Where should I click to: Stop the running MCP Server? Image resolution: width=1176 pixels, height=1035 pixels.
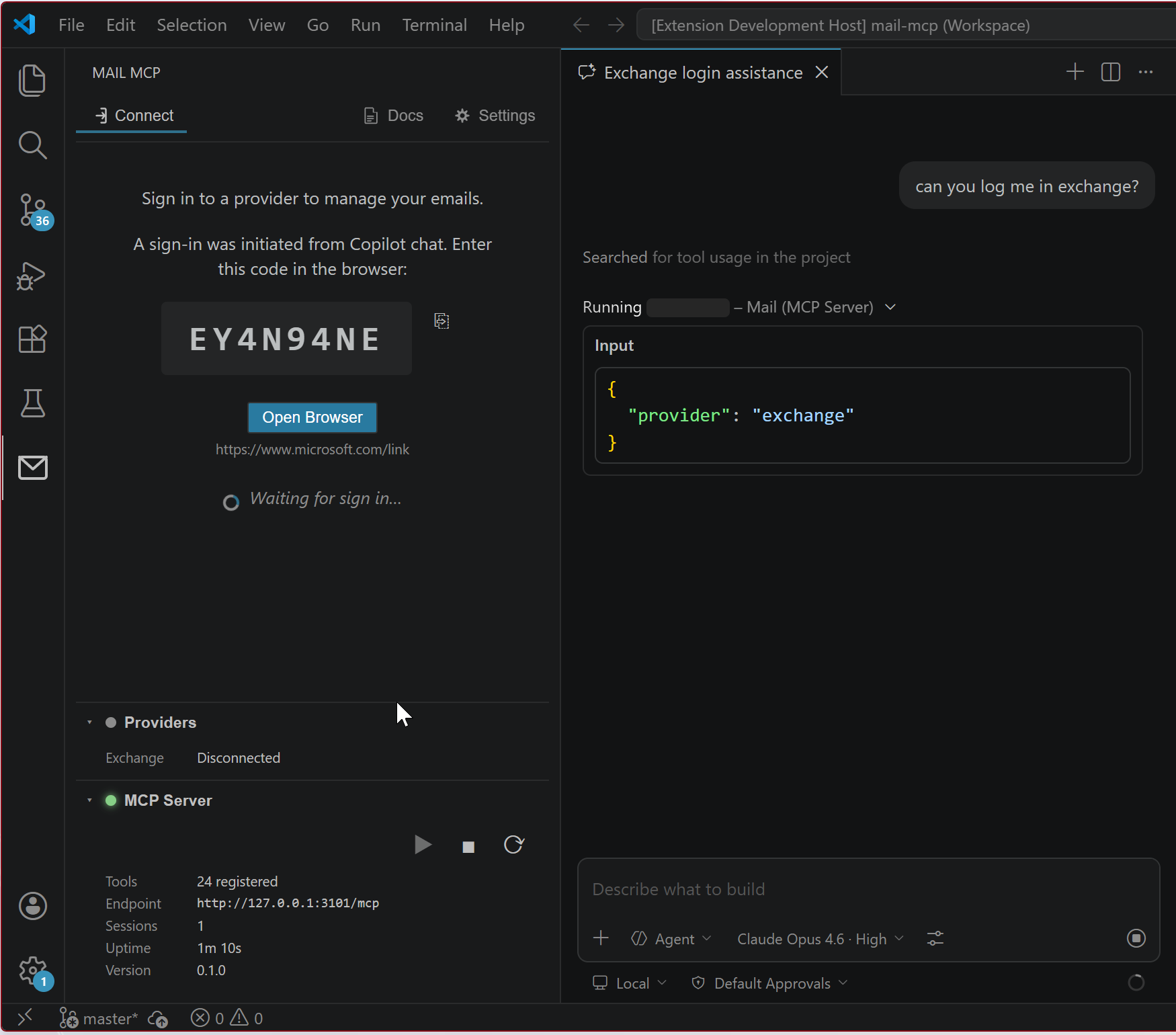(x=468, y=845)
